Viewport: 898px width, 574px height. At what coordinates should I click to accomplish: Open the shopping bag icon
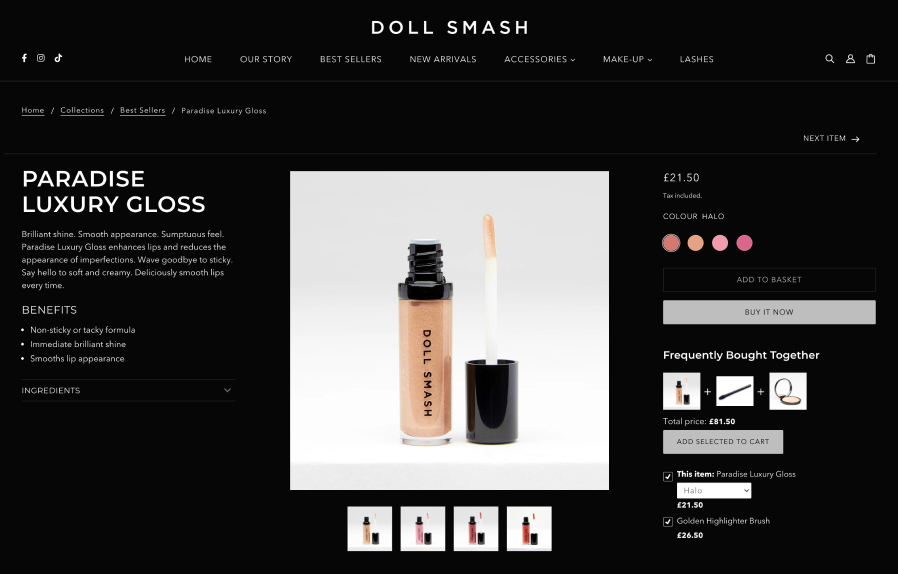tap(871, 58)
